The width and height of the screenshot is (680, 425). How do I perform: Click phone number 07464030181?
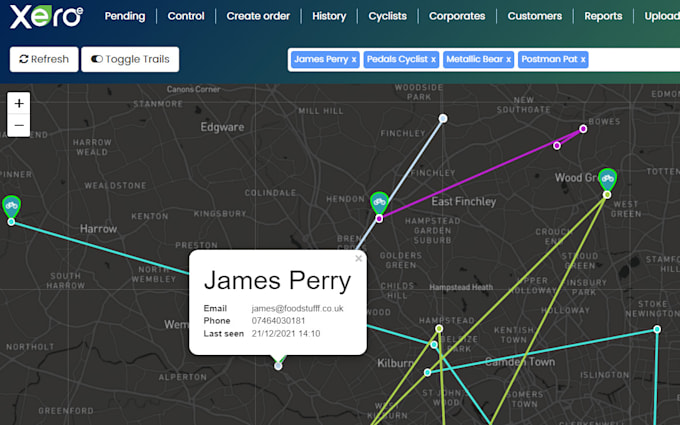point(278,321)
